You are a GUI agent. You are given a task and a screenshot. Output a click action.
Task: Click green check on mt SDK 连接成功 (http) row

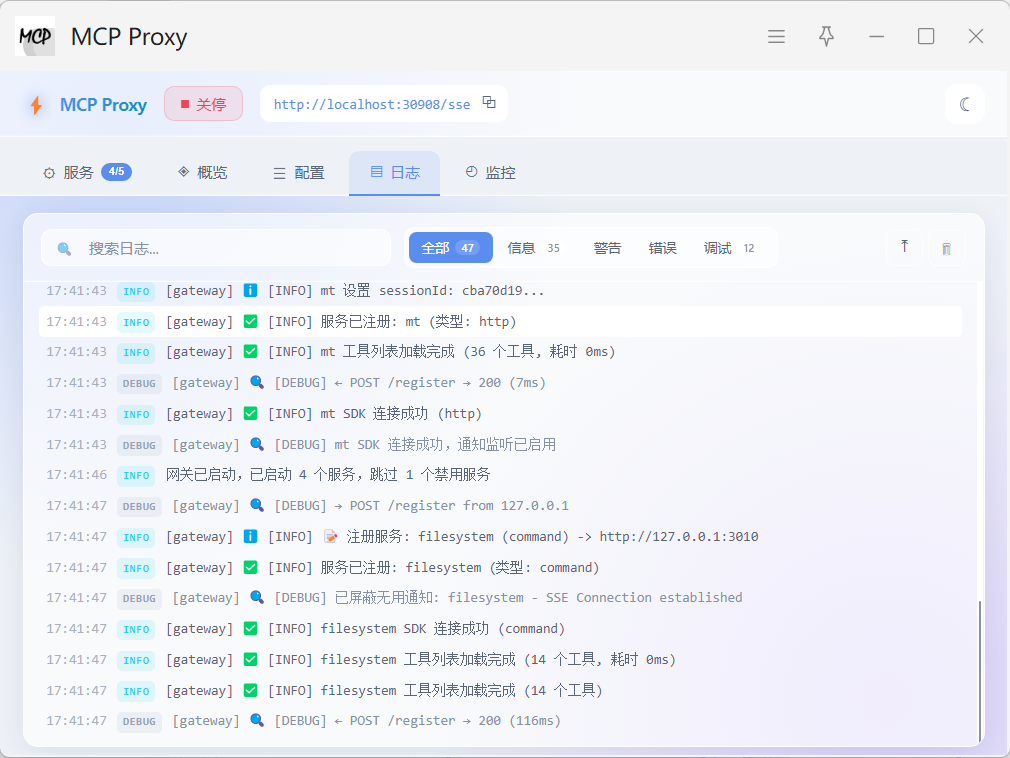click(251, 413)
